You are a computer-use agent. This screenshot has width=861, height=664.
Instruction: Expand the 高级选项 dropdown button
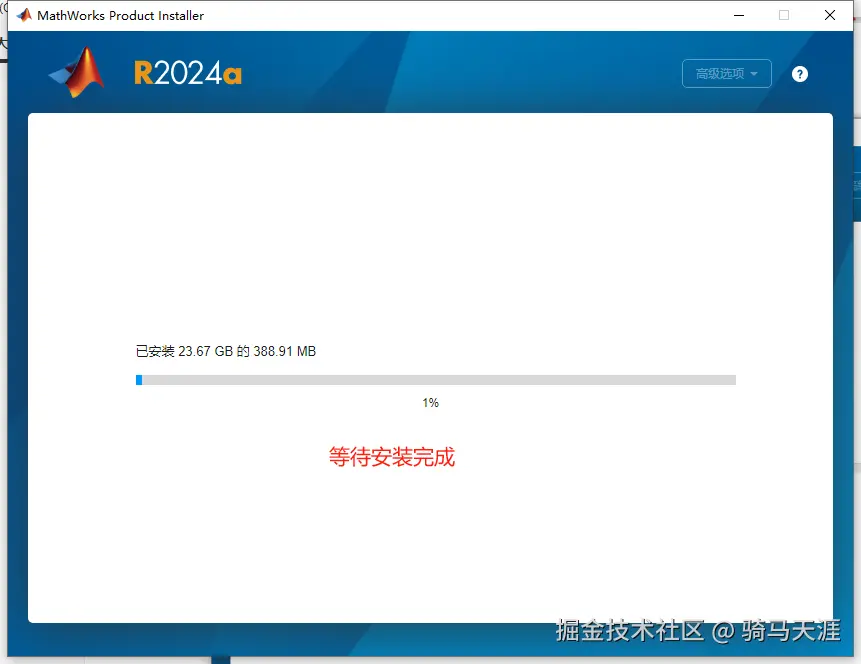726,74
